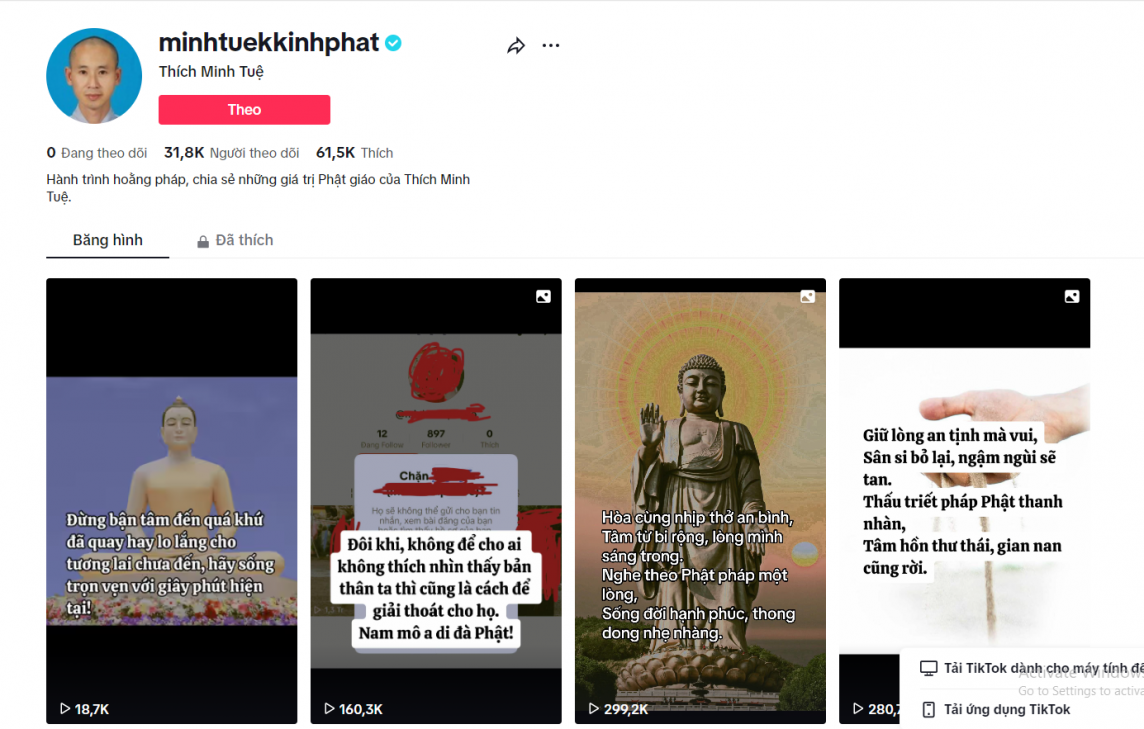Click Tải ứng dụng TikTok link
The width and height of the screenshot is (1144, 729).
(x=1007, y=709)
